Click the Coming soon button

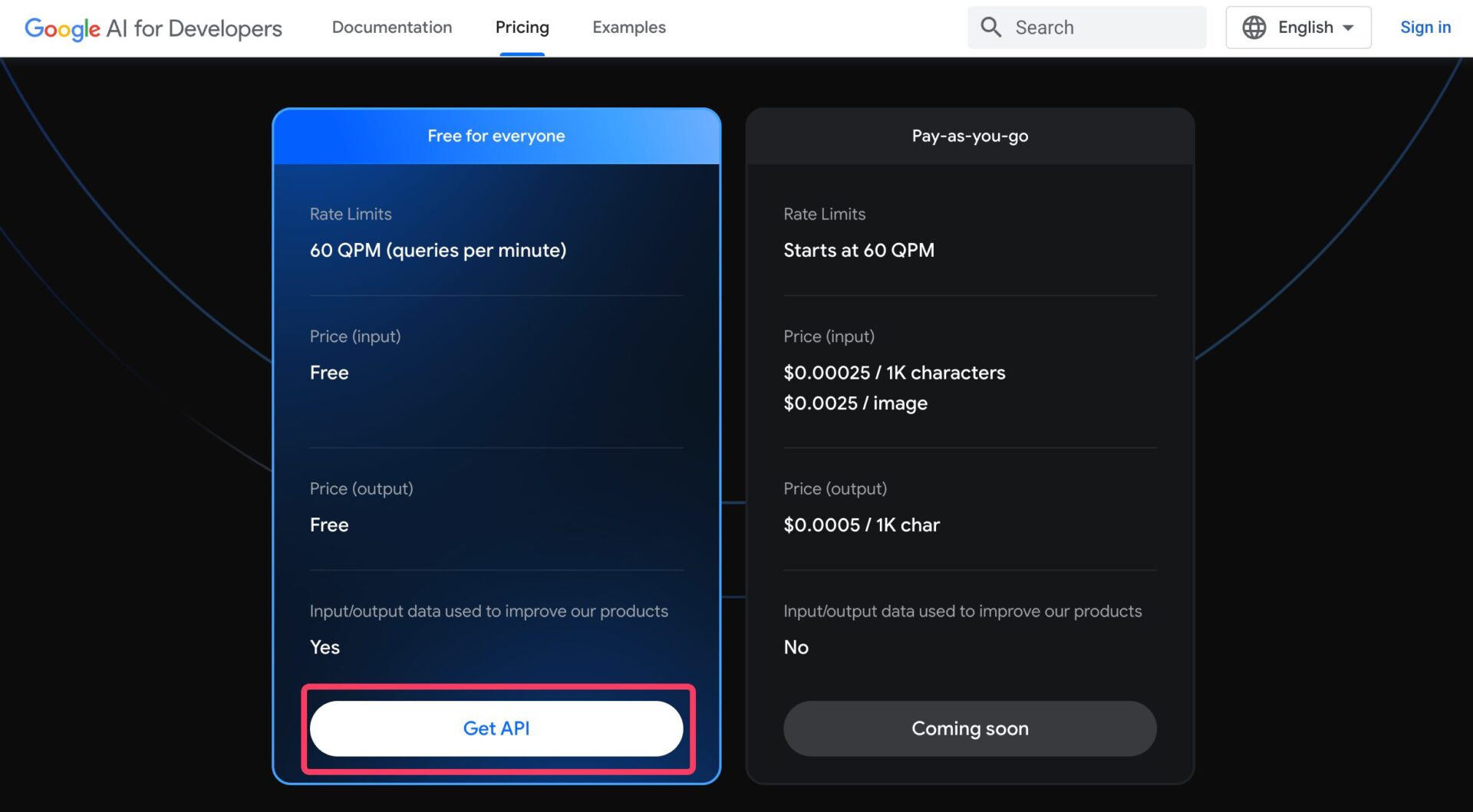point(969,728)
